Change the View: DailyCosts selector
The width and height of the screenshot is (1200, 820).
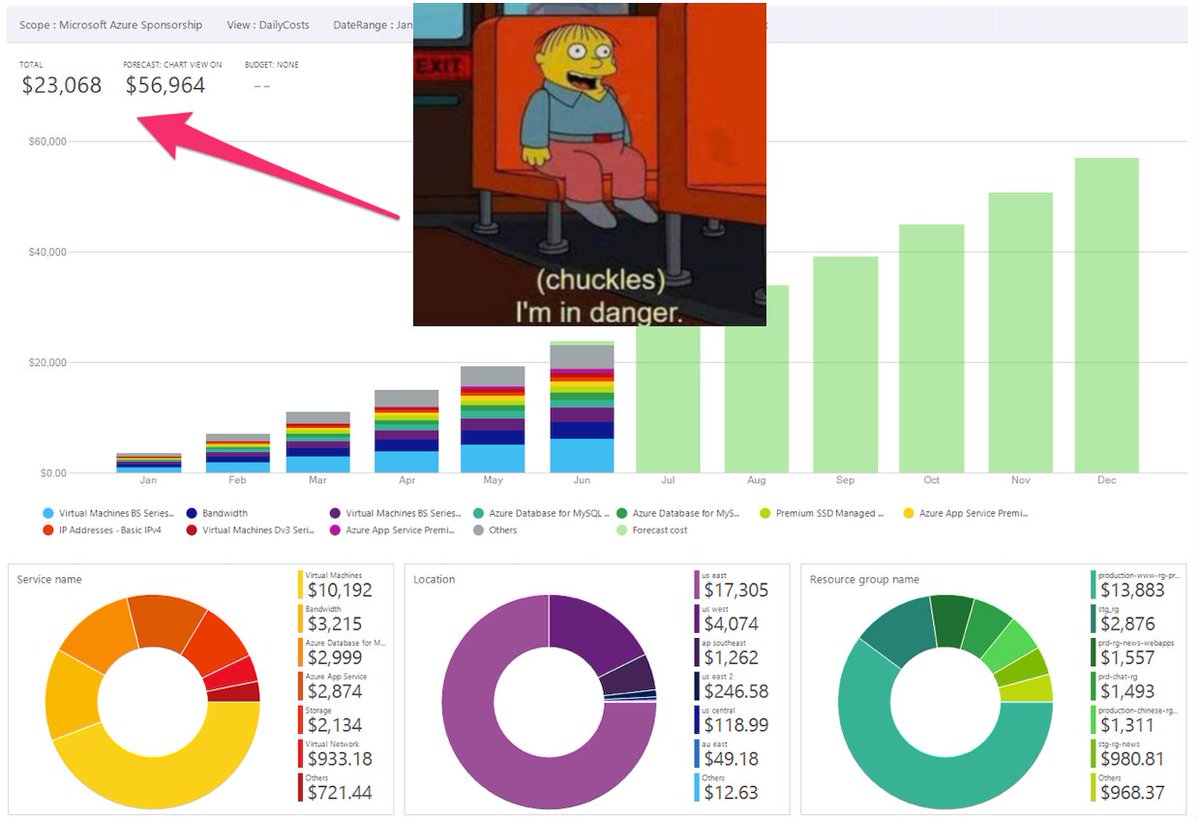268,25
